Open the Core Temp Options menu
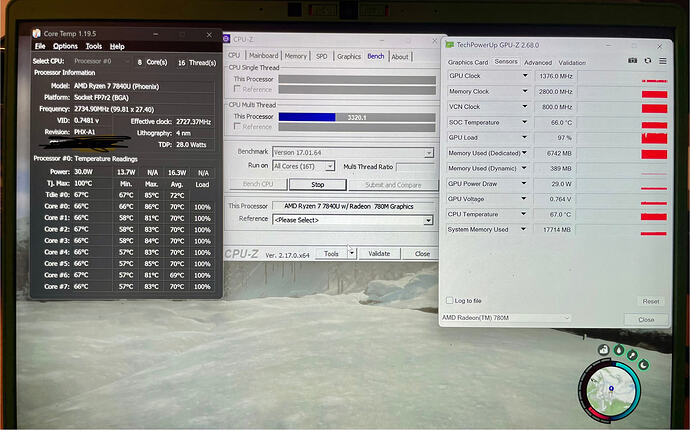 65,46
